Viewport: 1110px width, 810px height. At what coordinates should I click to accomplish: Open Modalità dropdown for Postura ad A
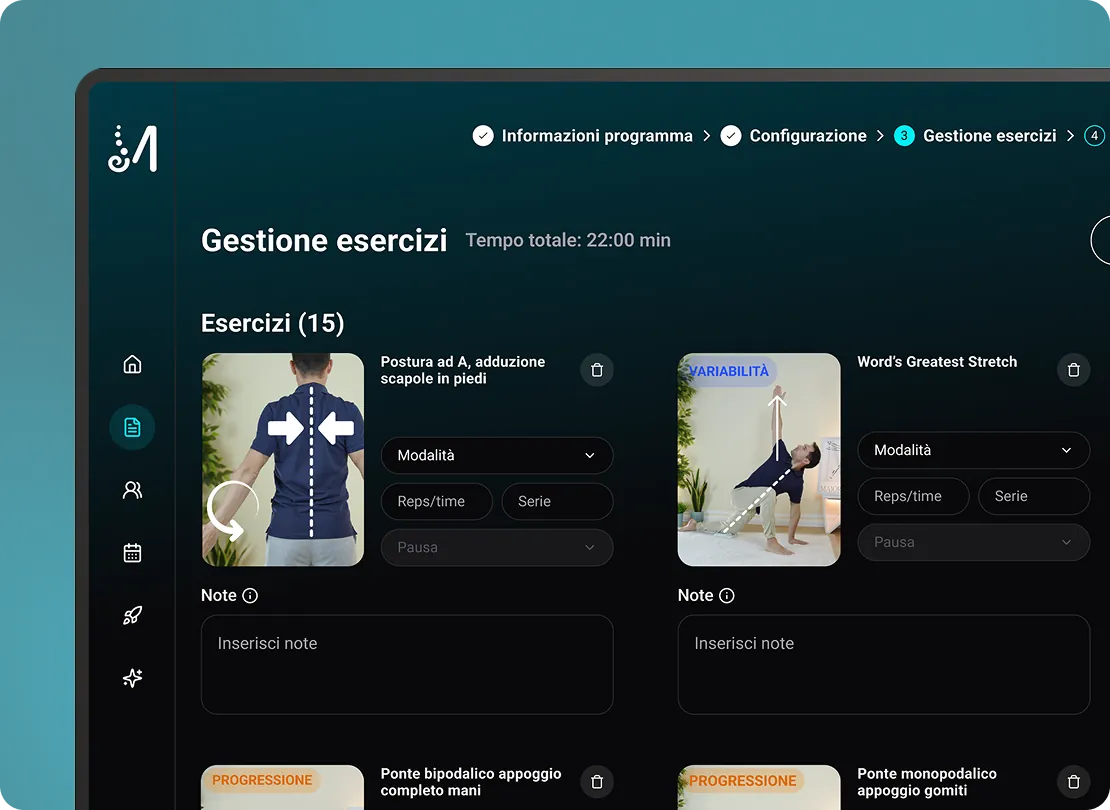(497, 455)
